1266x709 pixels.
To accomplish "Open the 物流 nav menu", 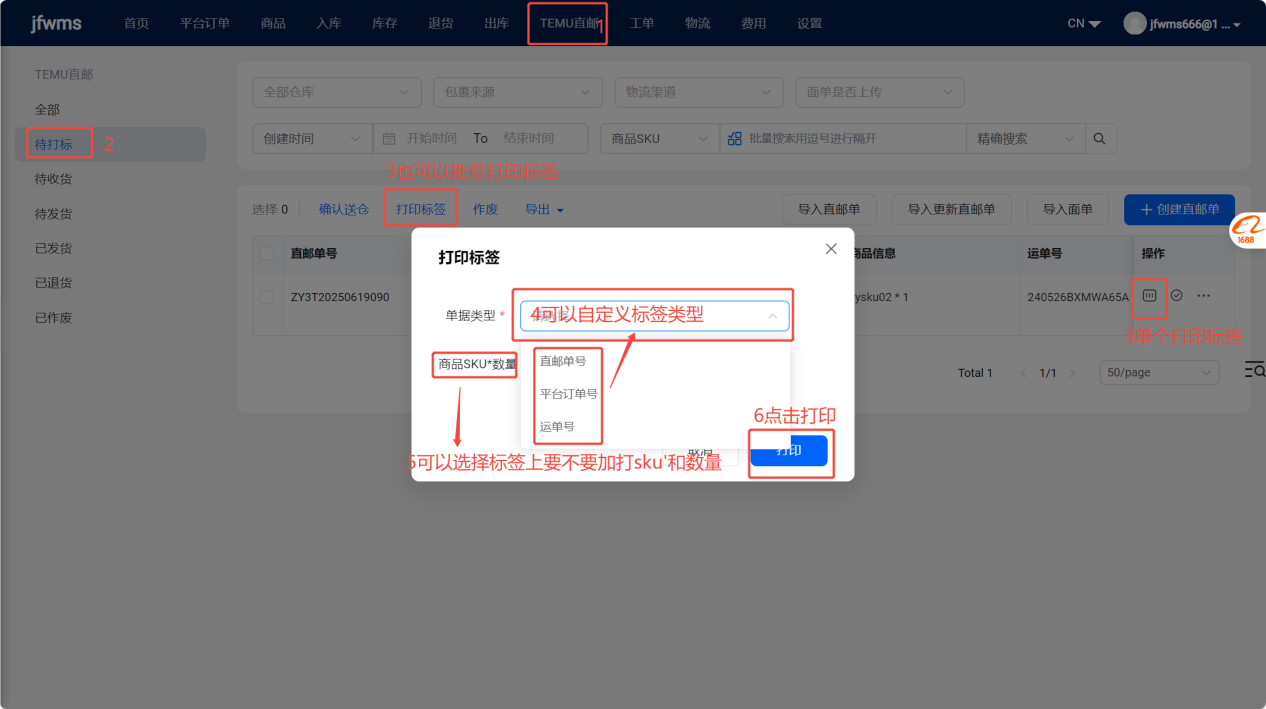I will point(698,23).
